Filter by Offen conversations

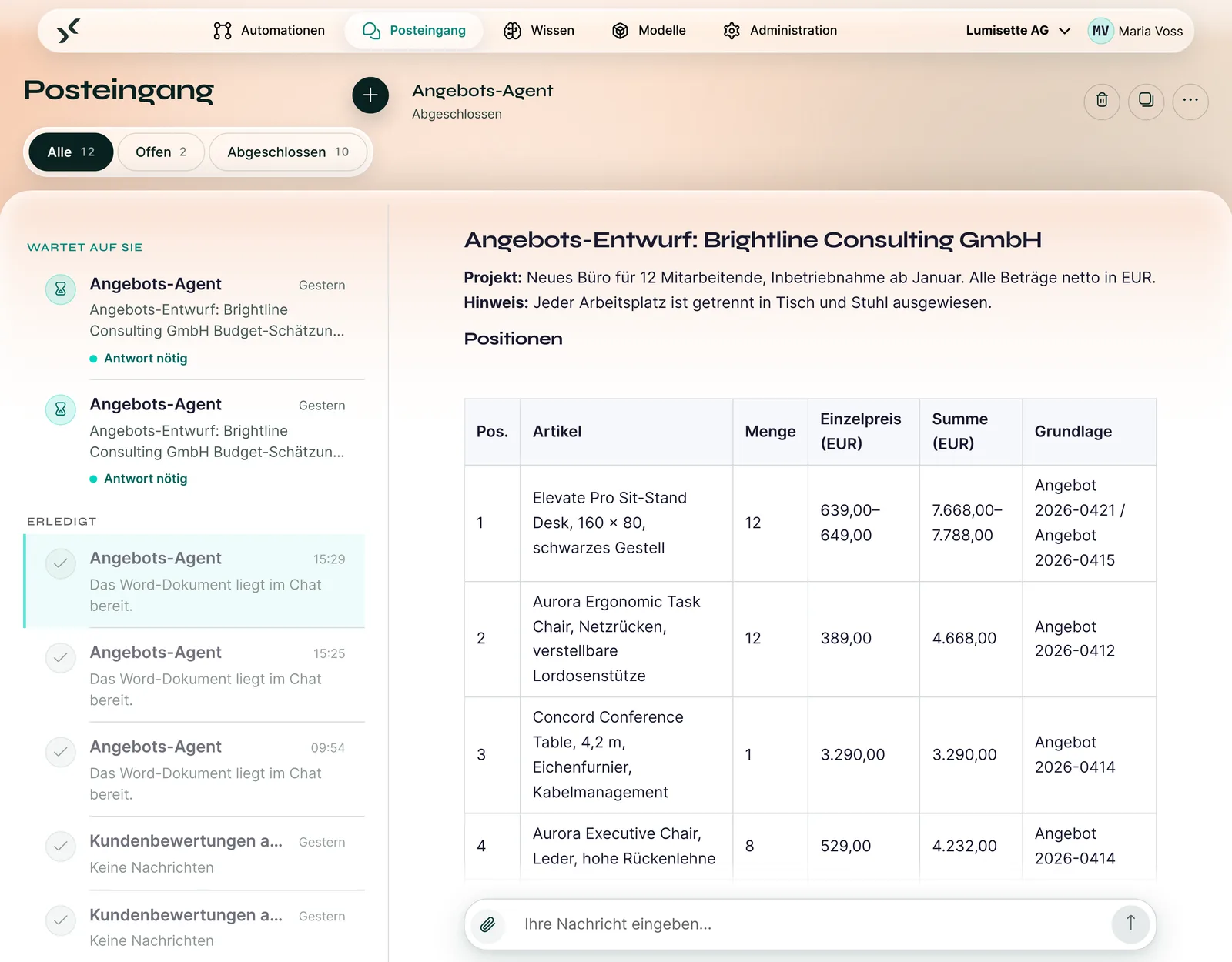[161, 152]
